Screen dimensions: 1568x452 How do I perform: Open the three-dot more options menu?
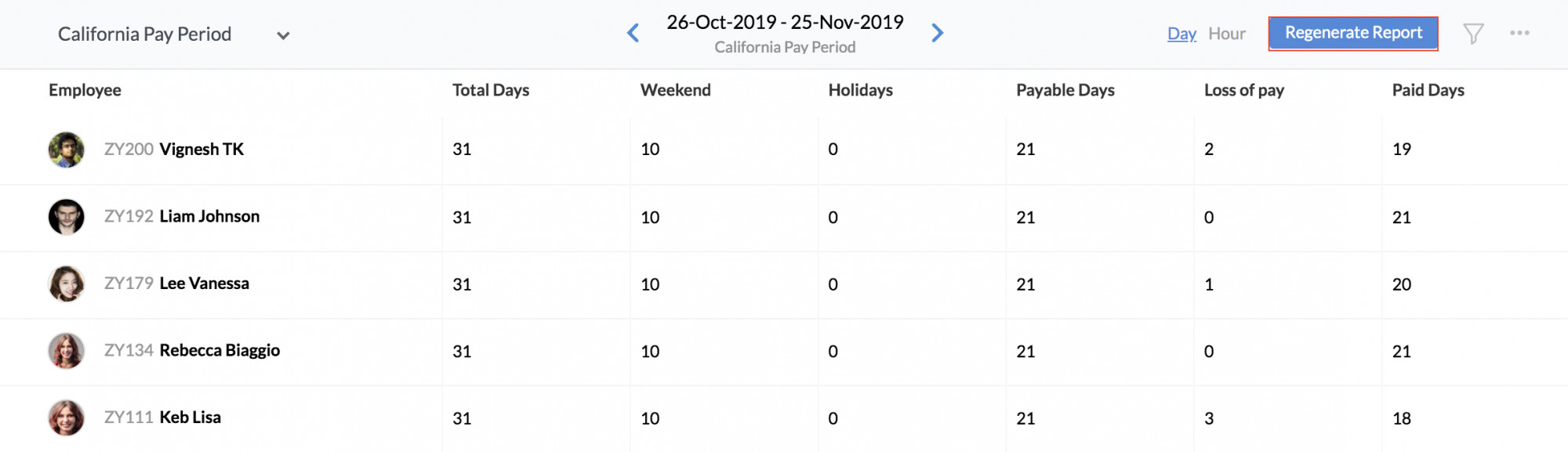pyautogui.click(x=1519, y=33)
